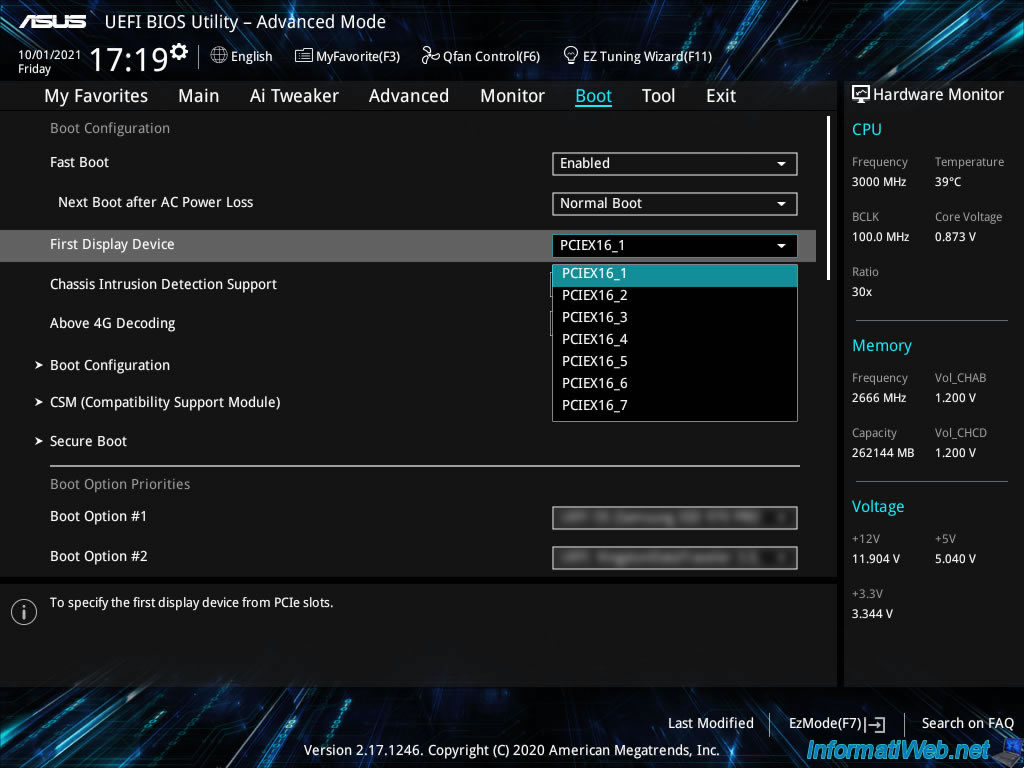Open the Boot Option #2 dropdown

pos(675,558)
